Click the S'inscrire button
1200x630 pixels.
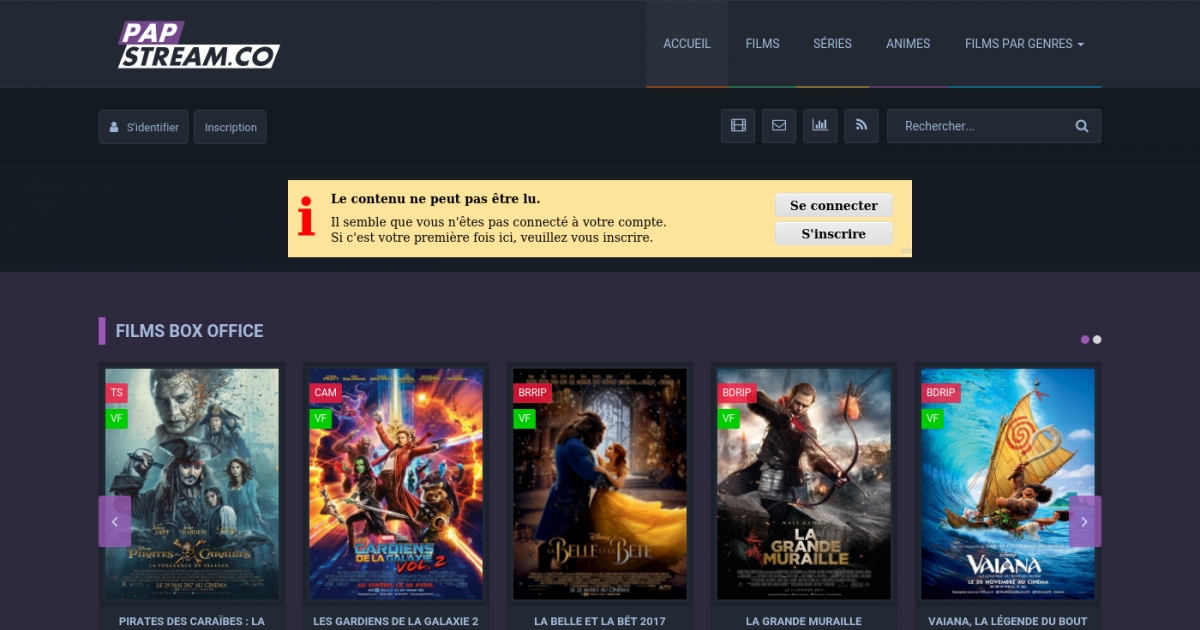pyautogui.click(x=834, y=233)
